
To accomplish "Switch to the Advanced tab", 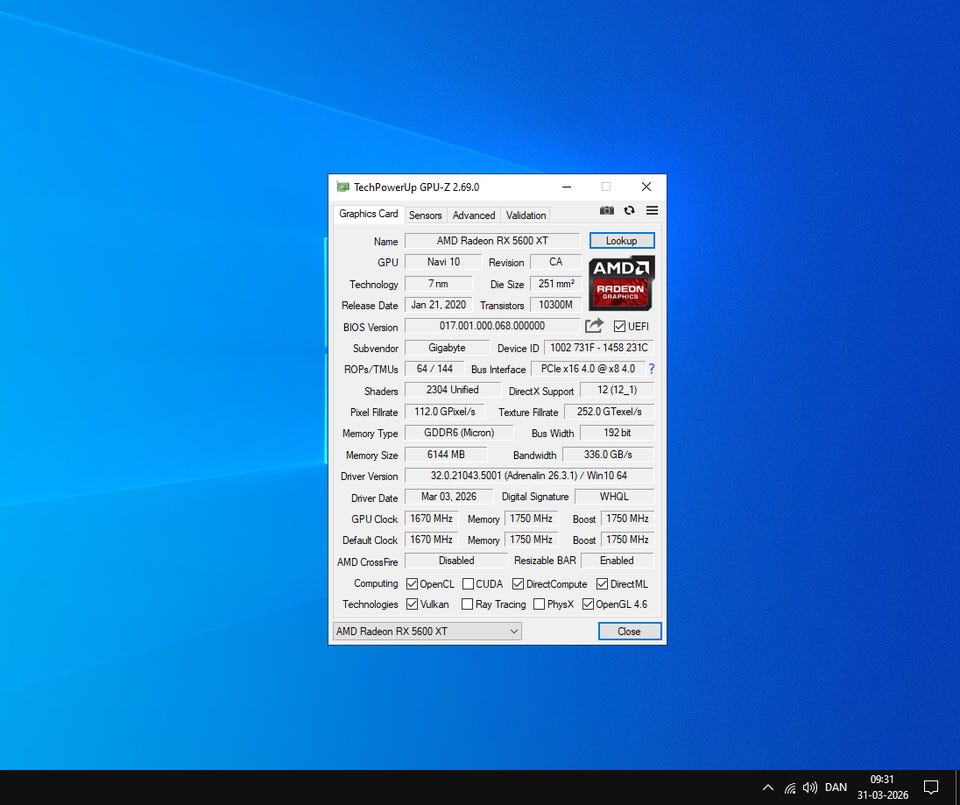I will tap(473, 215).
